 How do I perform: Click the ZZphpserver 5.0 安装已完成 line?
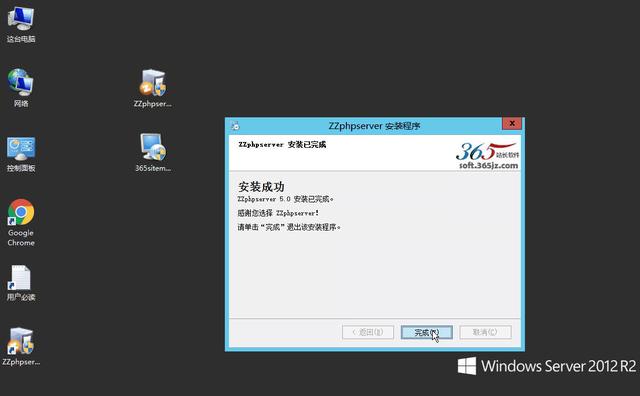[285, 199]
